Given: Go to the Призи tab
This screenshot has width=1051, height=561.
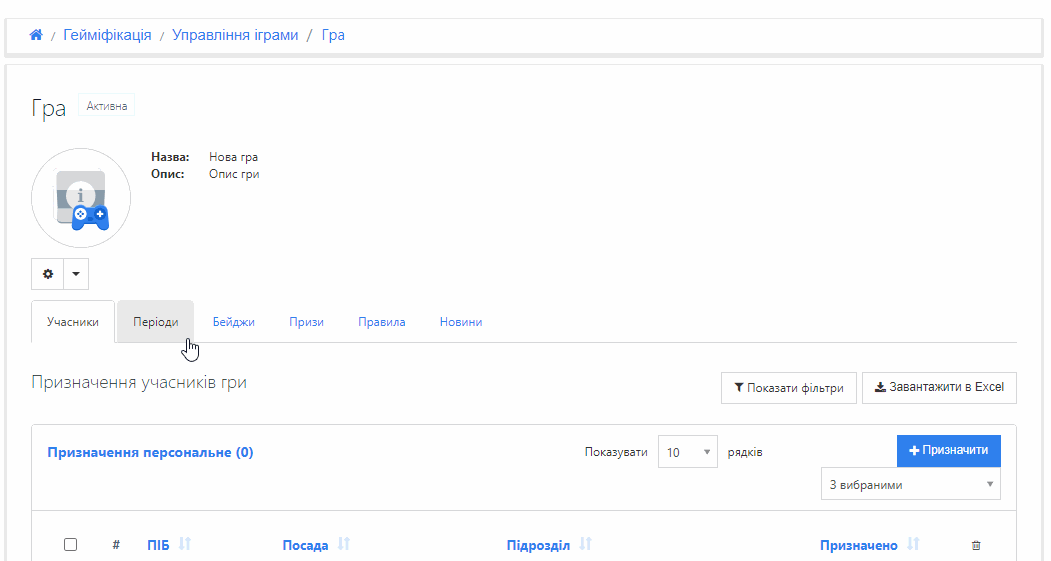Looking at the screenshot, I should [306, 322].
